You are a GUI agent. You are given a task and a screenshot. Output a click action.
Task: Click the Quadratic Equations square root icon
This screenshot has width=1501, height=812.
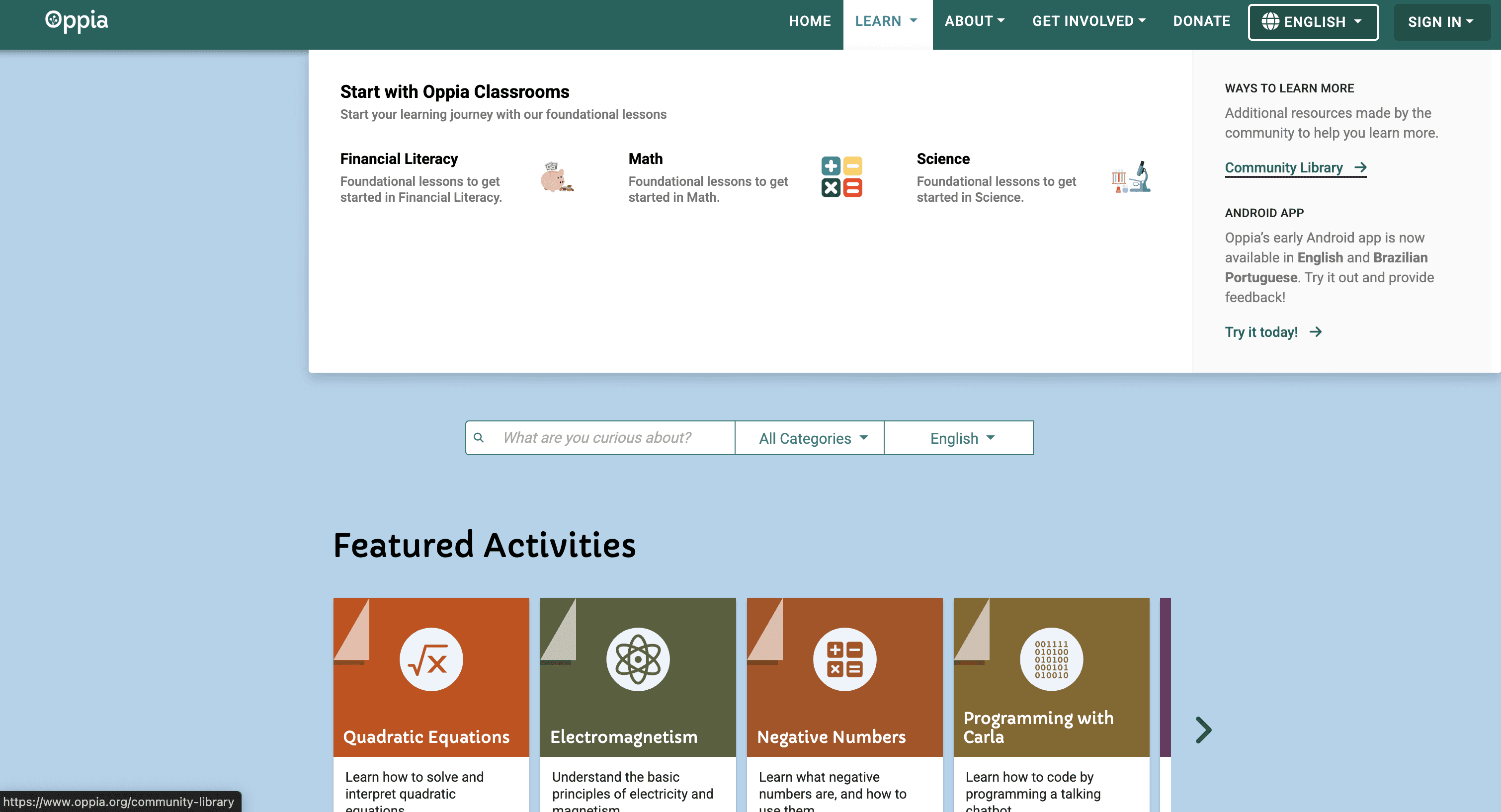coord(430,659)
